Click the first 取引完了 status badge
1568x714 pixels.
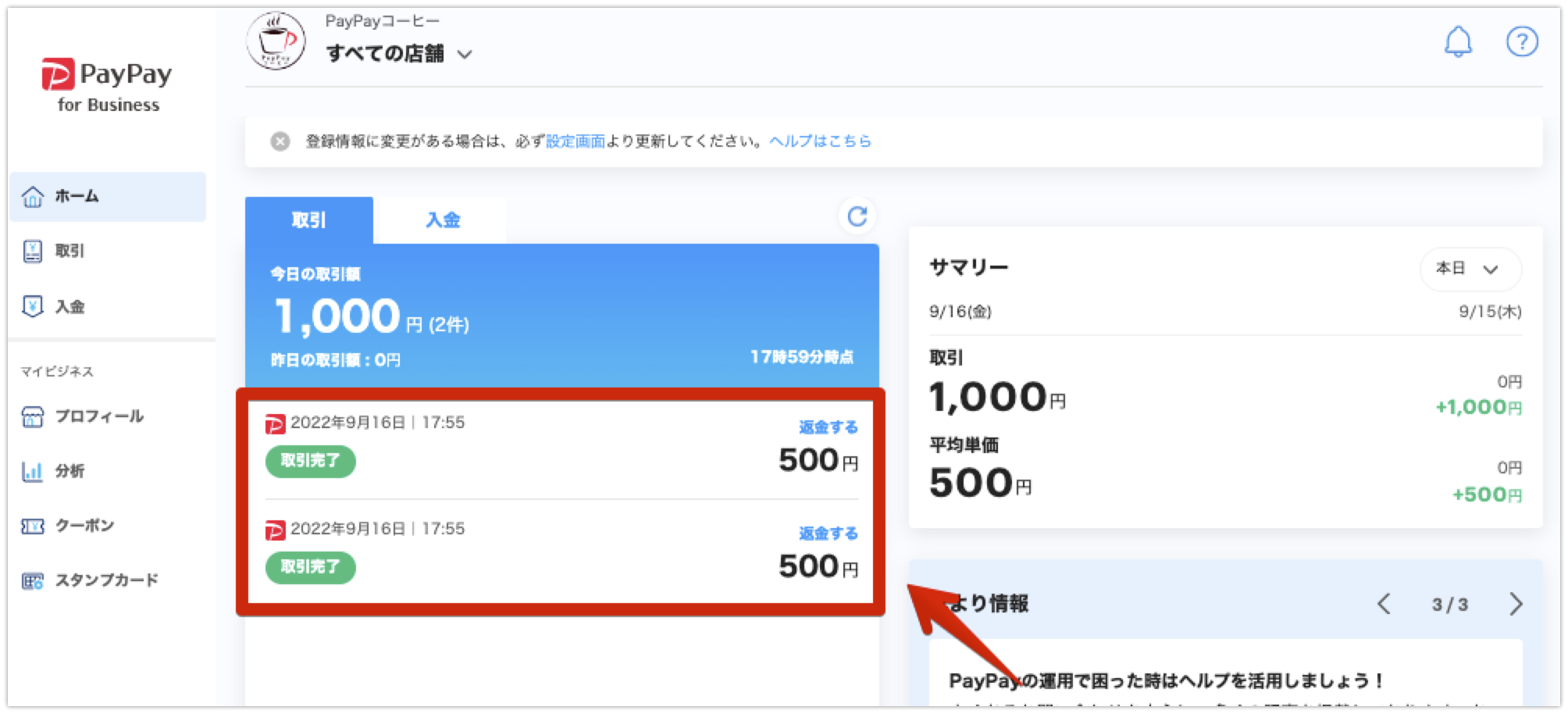[311, 461]
